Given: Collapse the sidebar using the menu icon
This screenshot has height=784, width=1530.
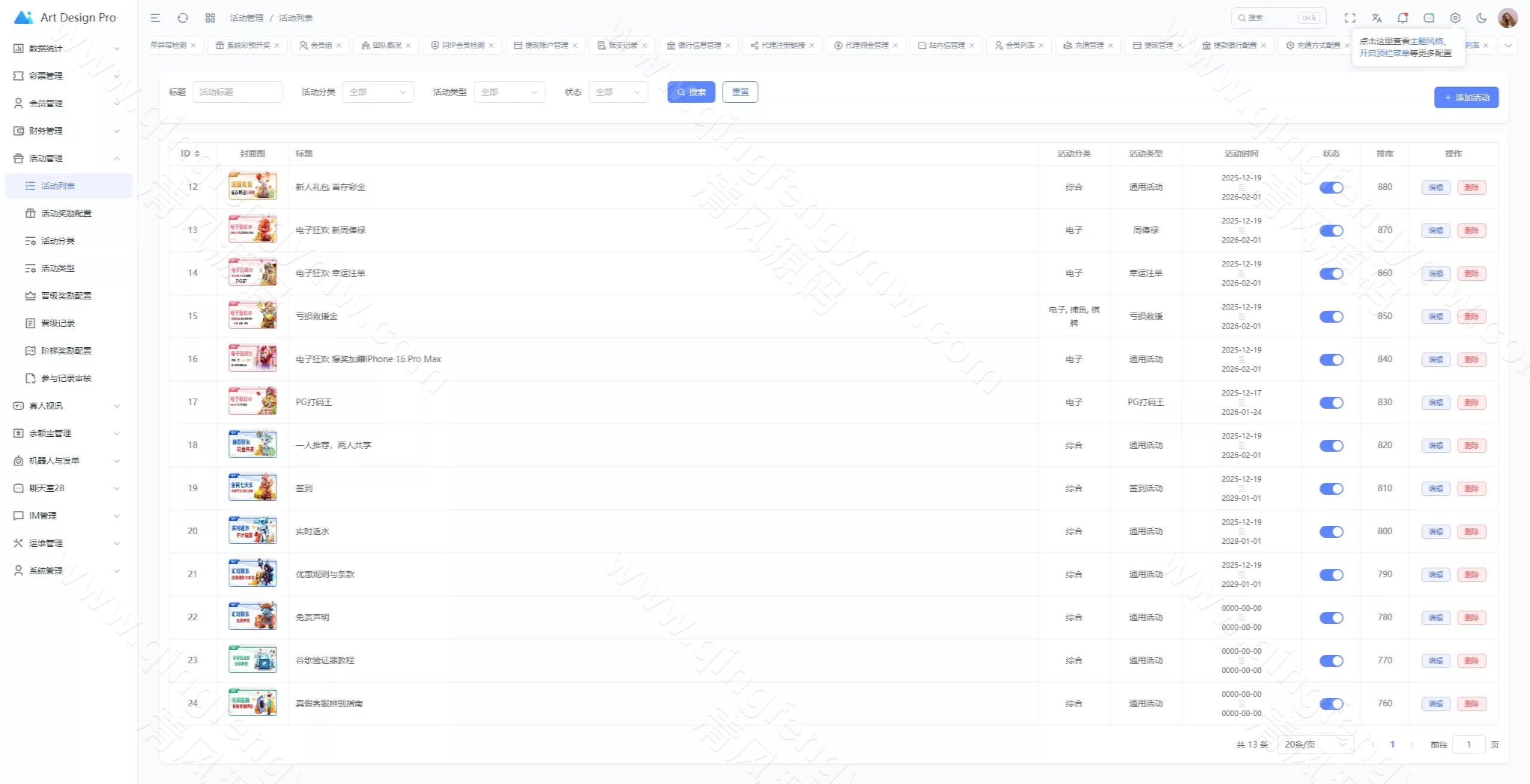Looking at the screenshot, I should coord(155,18).
